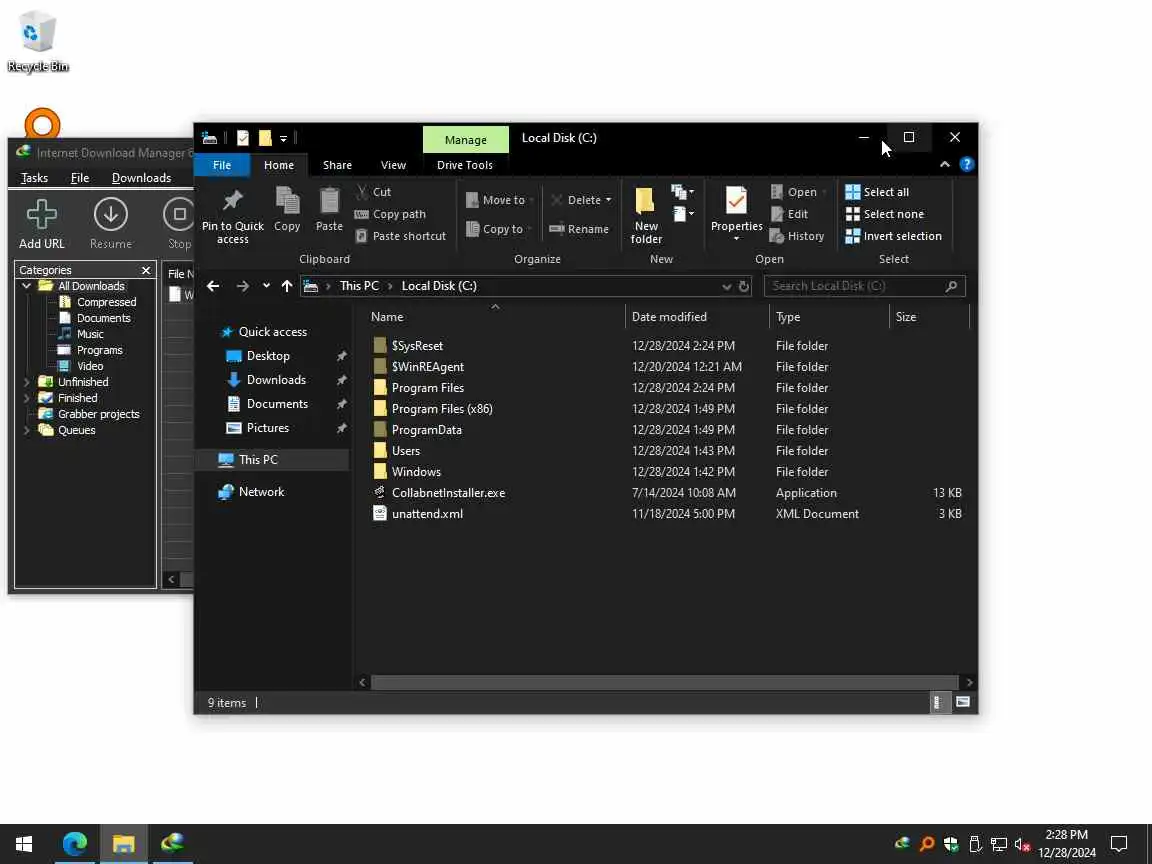This screenshot has width=1152, height=864.
Task: Click Copy path in ribbon
Action: [x=390, y=214]
